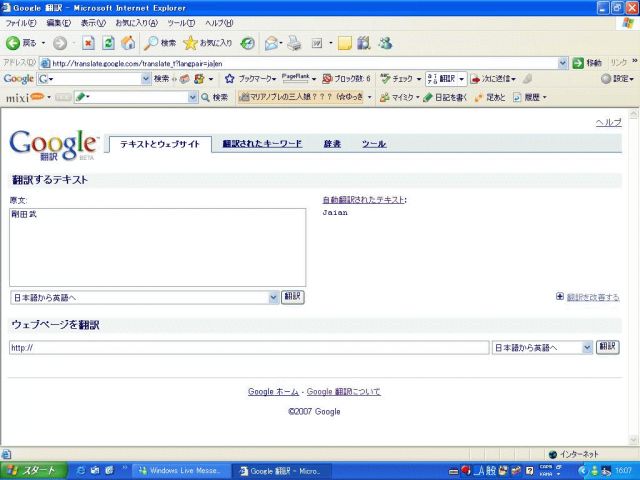
Task: Open the History icon in IE toolbar
Action: 247,43
